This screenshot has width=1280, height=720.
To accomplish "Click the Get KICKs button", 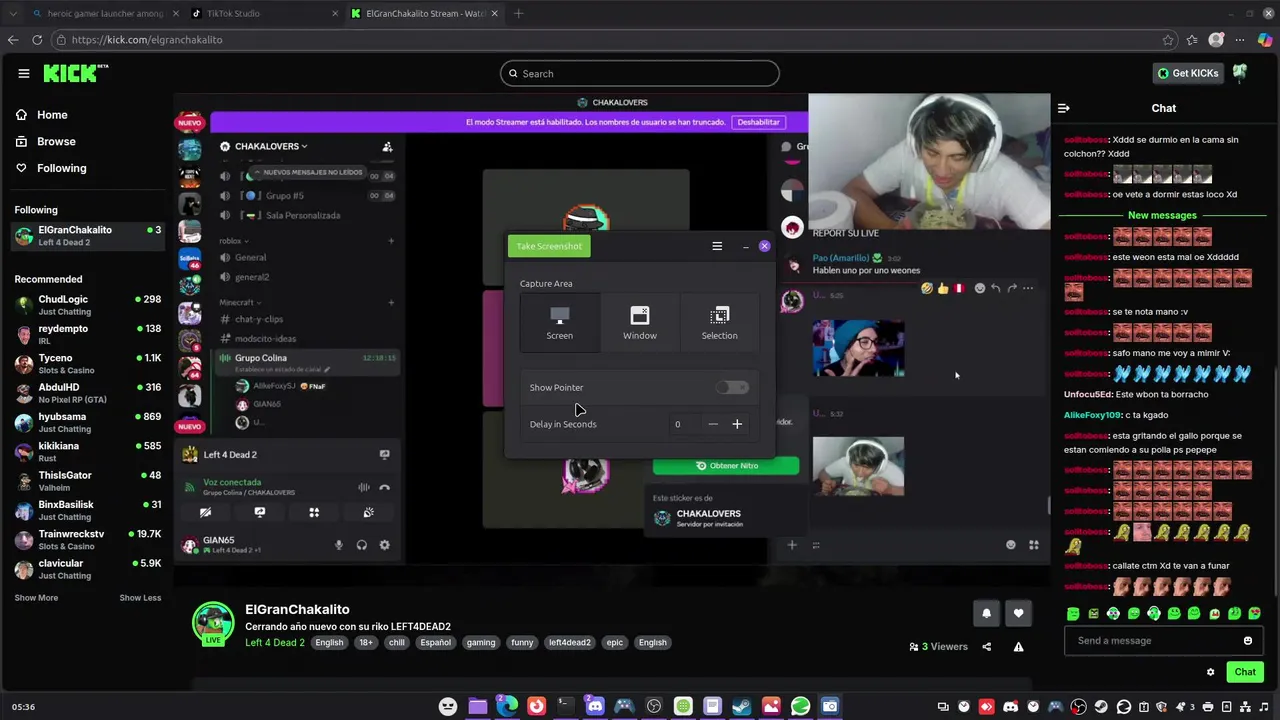I will [x=1188, y=73].
